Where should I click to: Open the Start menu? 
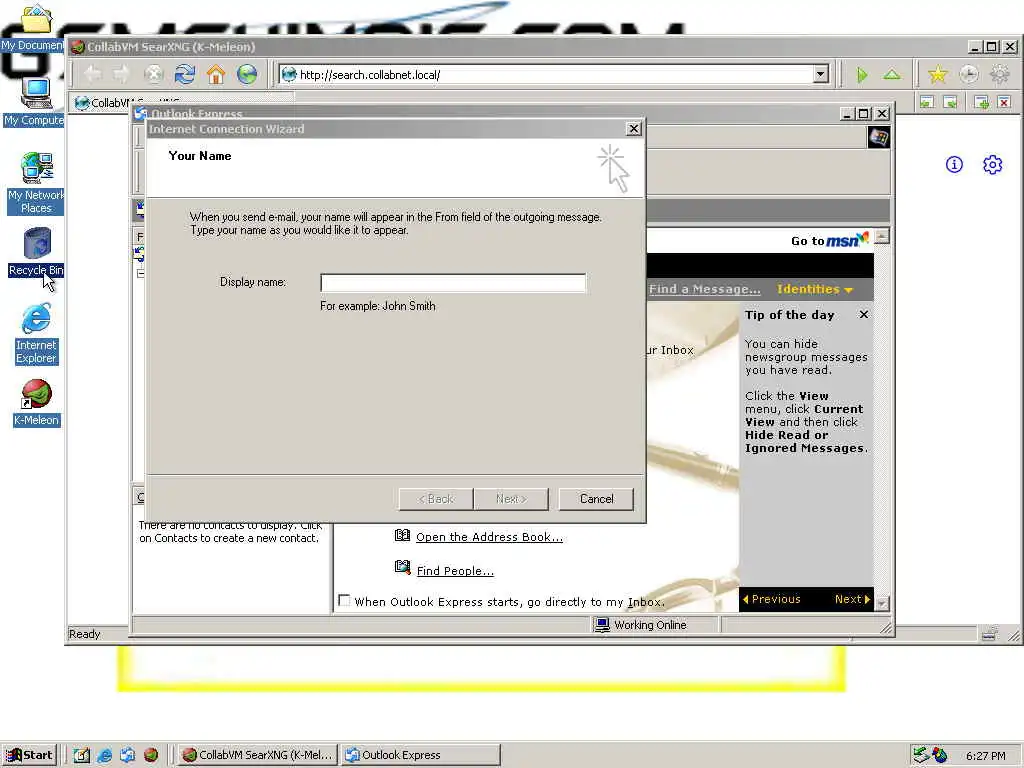pos(29,755)
